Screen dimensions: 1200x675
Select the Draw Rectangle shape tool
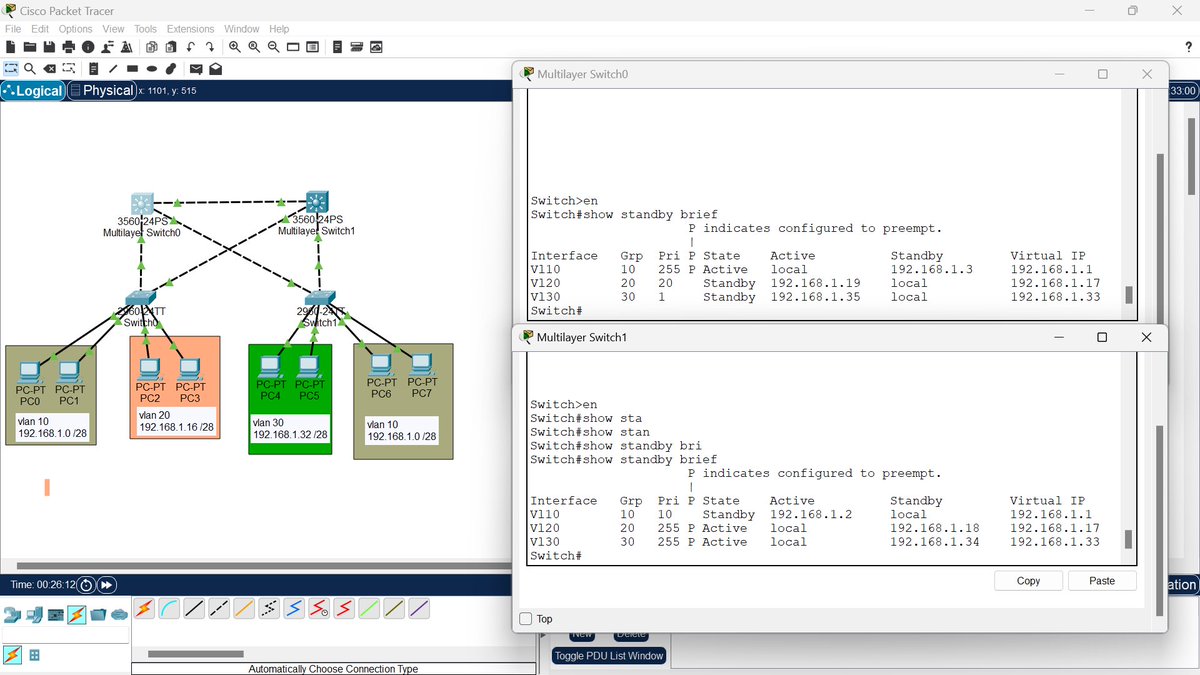(132, 68)
